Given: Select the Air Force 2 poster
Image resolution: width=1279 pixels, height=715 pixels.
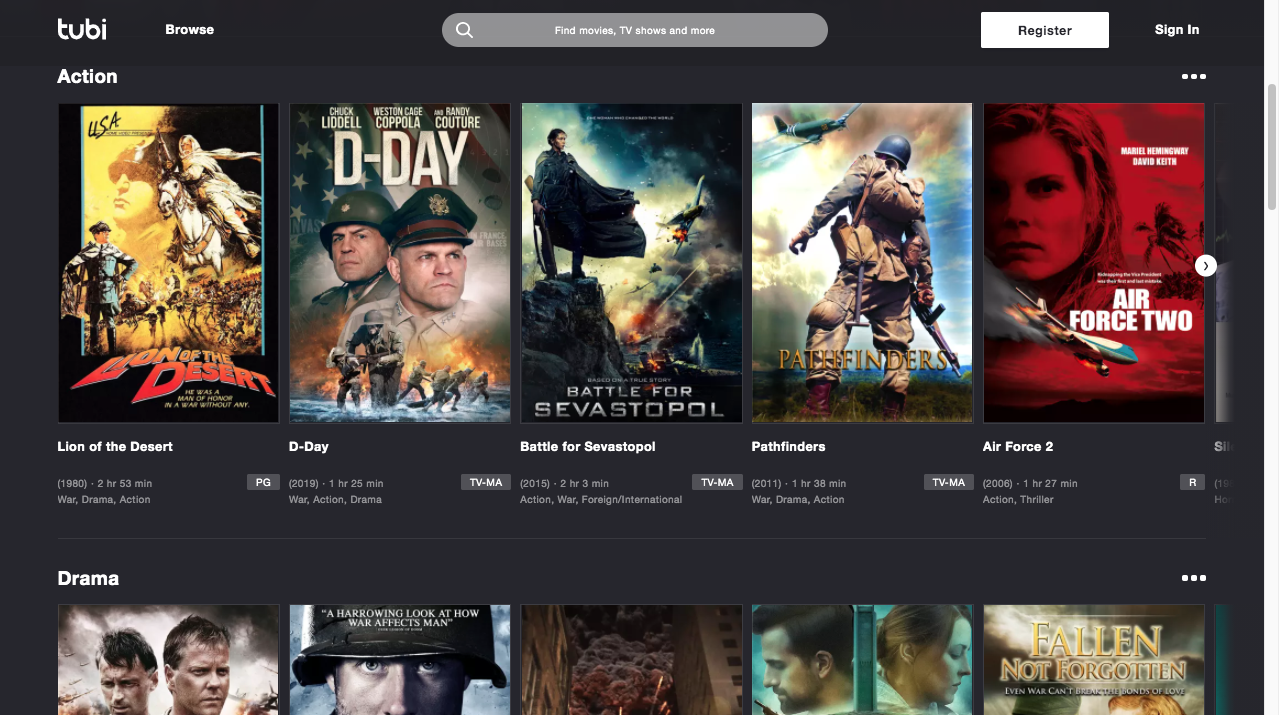Looking at the screenshot, I should 1093,262.
